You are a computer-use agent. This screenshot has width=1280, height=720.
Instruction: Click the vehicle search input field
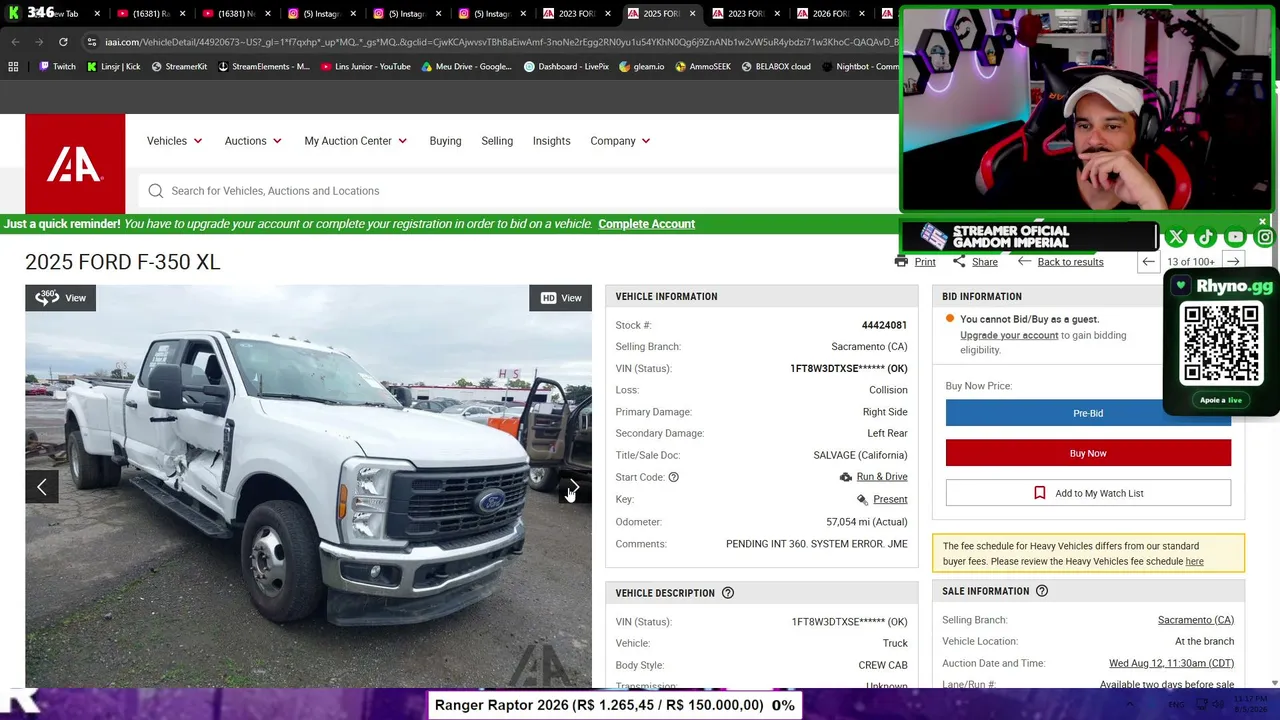point(520,191)
